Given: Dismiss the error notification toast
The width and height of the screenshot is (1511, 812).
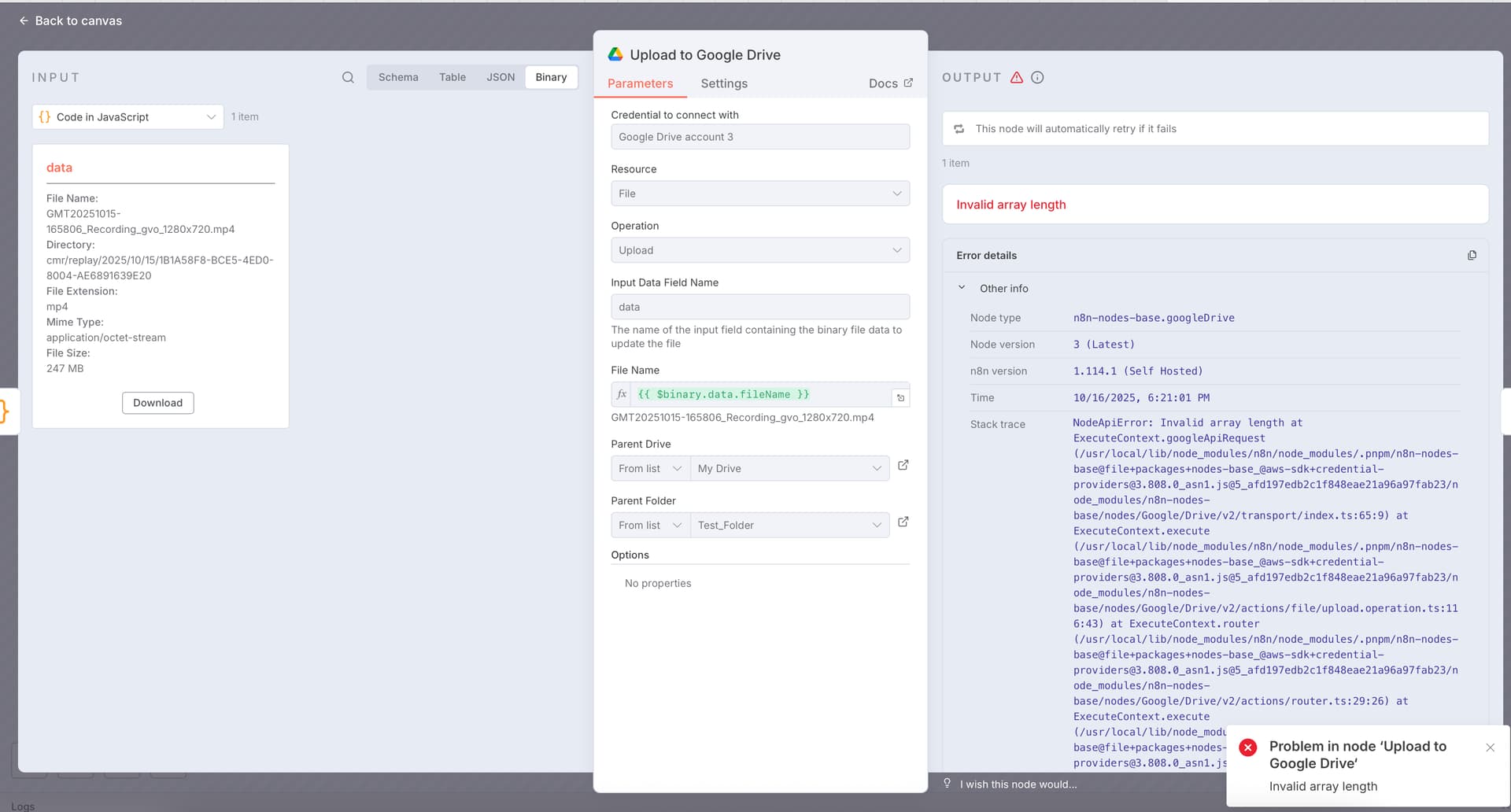Looking at the screenshot, I should [1490, 747].
